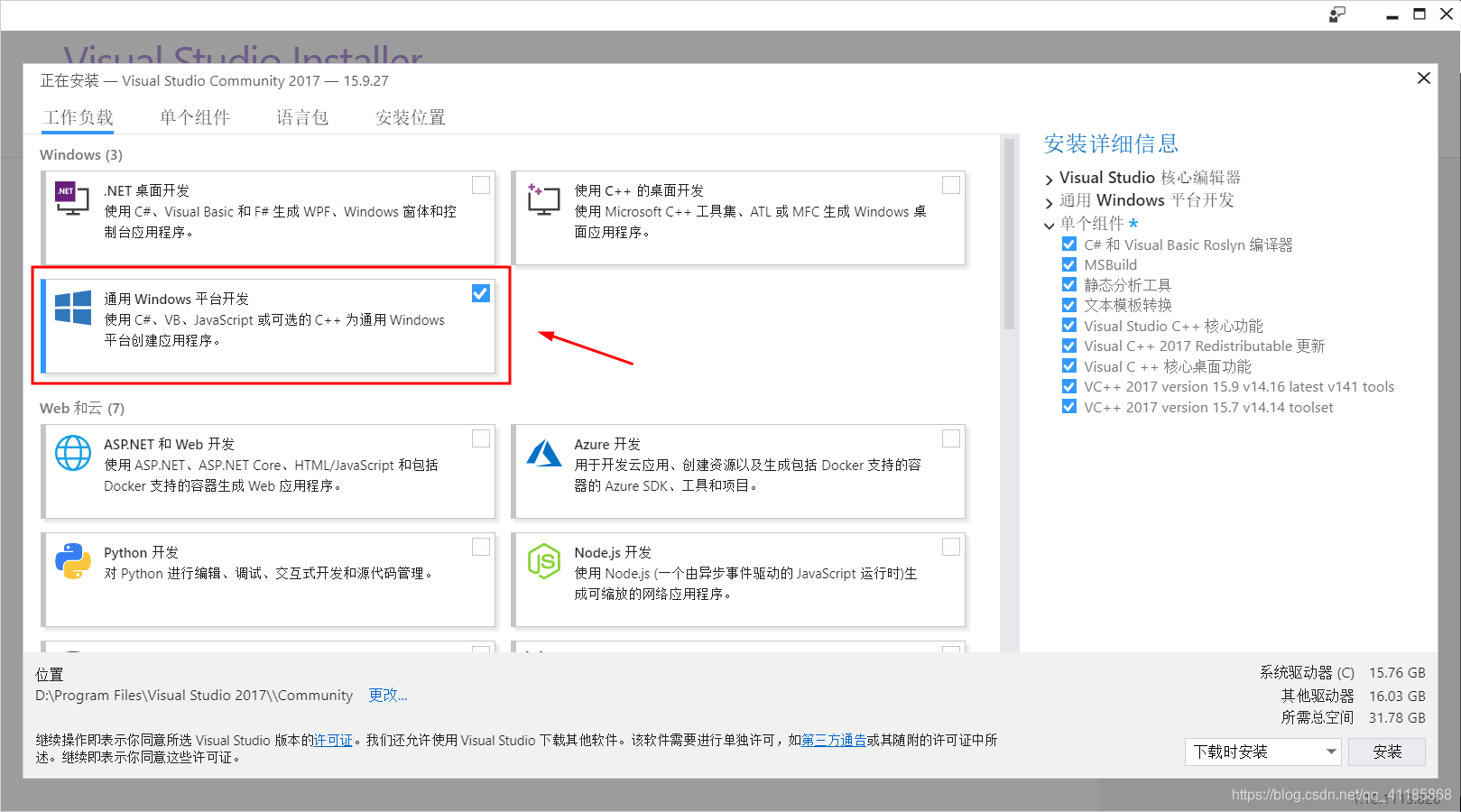Image resolution: width=1461 pixels, height=812 pixels.
Task: Check the Node.js 开发 workload checkbox
Action: (x=951, y=547)
